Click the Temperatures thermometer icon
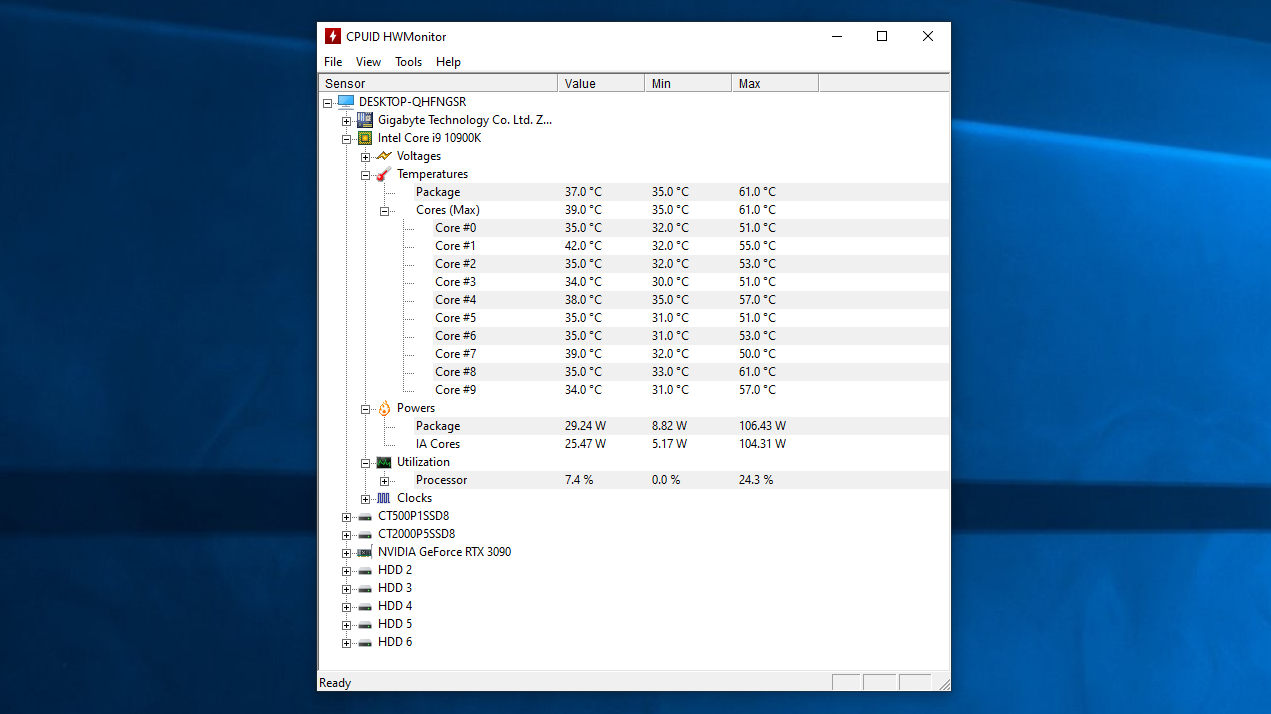The width and height of the screenshot is (1271, 714). coord(383,173)
